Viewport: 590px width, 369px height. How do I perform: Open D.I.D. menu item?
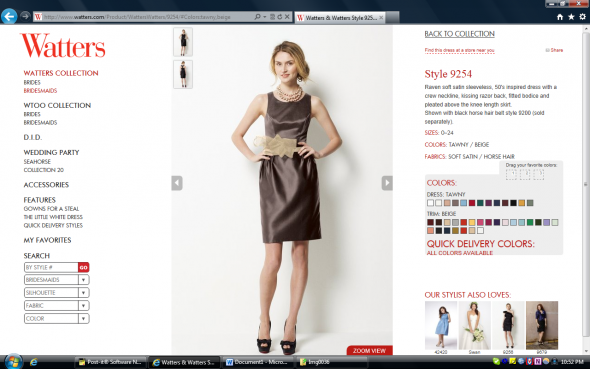click(33, 137)
